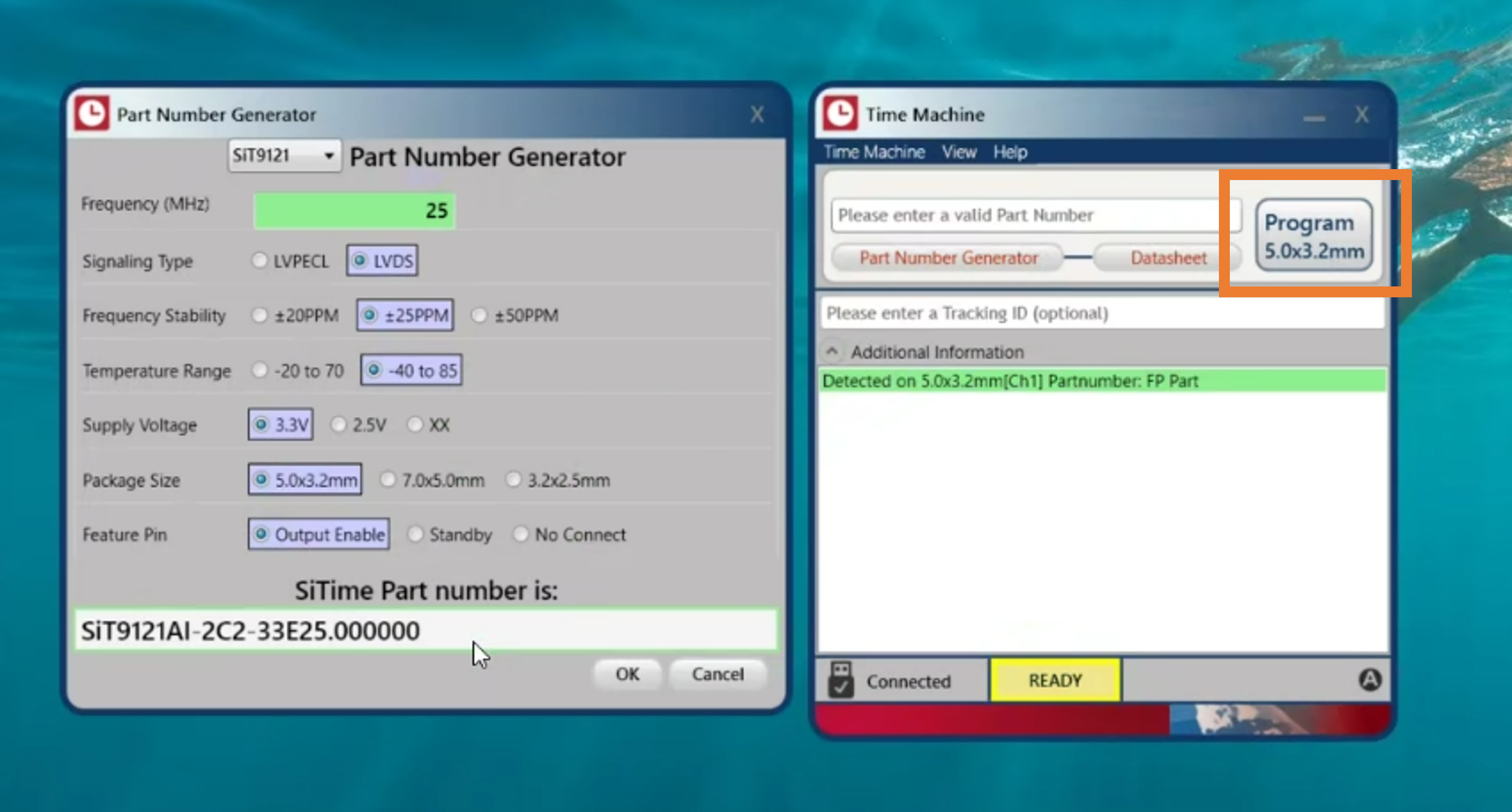Open the SiT9121 device dropdown

285,156
